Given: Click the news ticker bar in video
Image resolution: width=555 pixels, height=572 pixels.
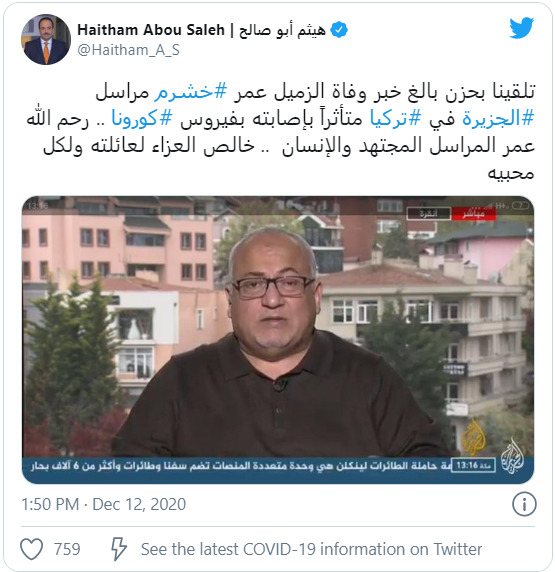Looking at the screenshot, I should point(278,466).
